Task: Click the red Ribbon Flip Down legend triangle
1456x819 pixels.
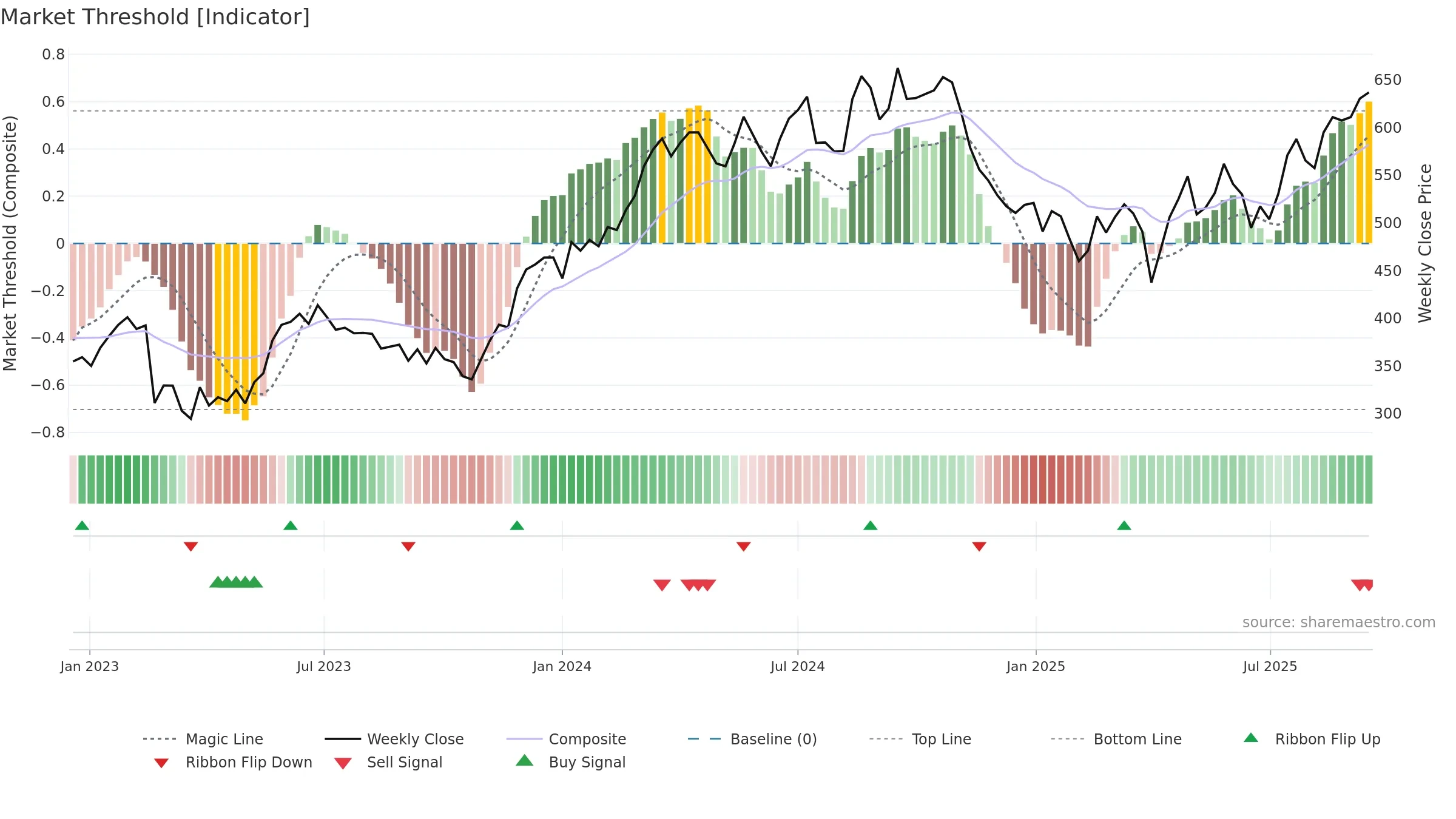Action: [x=161, y=763]
